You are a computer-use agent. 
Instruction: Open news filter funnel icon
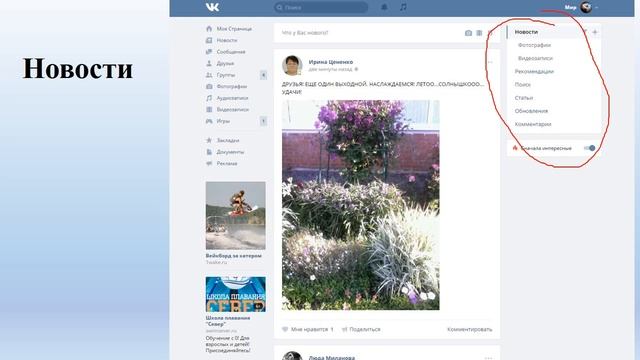[x=584, y=32]
